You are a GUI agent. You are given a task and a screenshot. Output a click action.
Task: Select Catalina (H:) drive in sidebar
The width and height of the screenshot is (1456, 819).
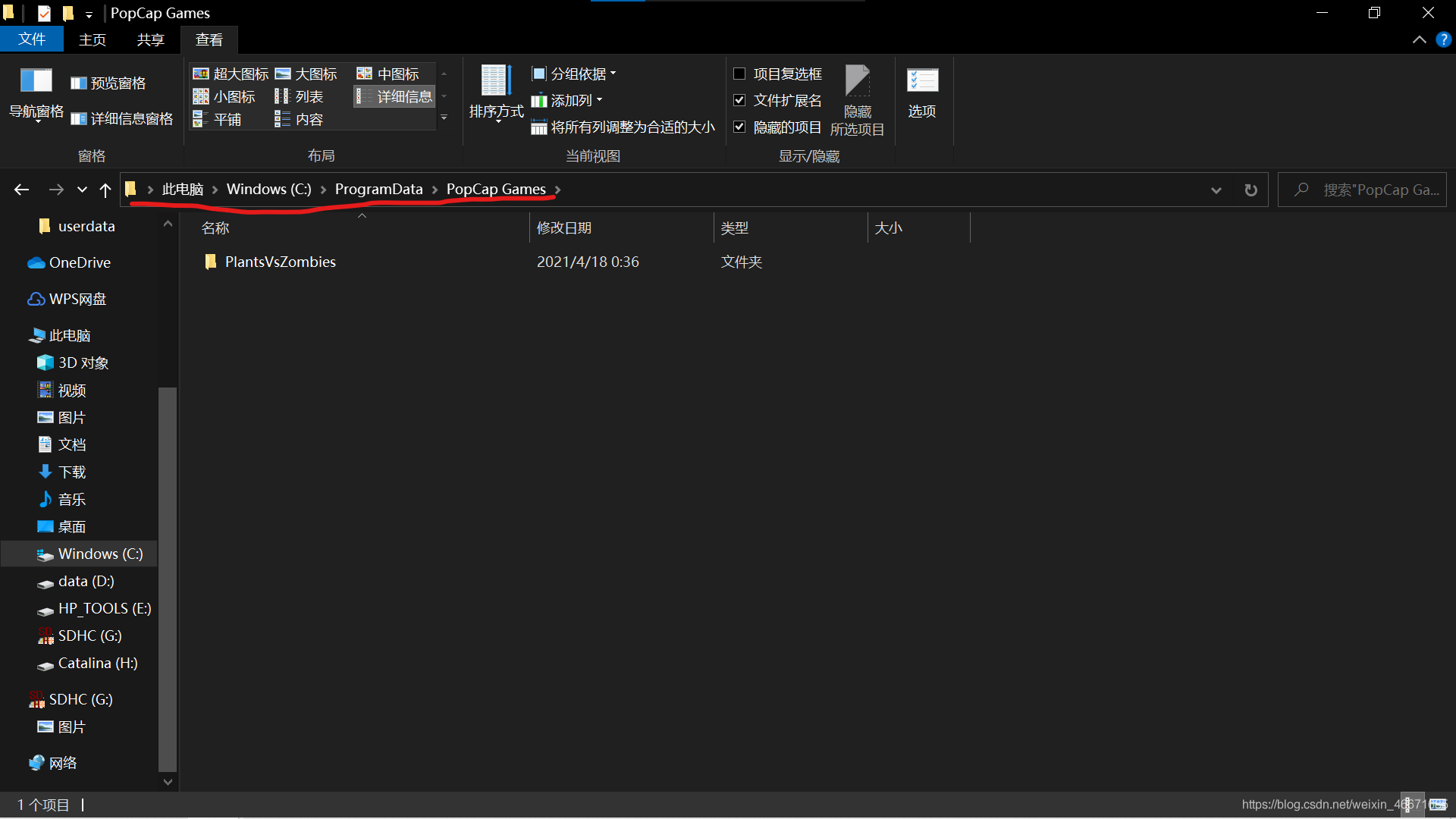click(88, 663)
